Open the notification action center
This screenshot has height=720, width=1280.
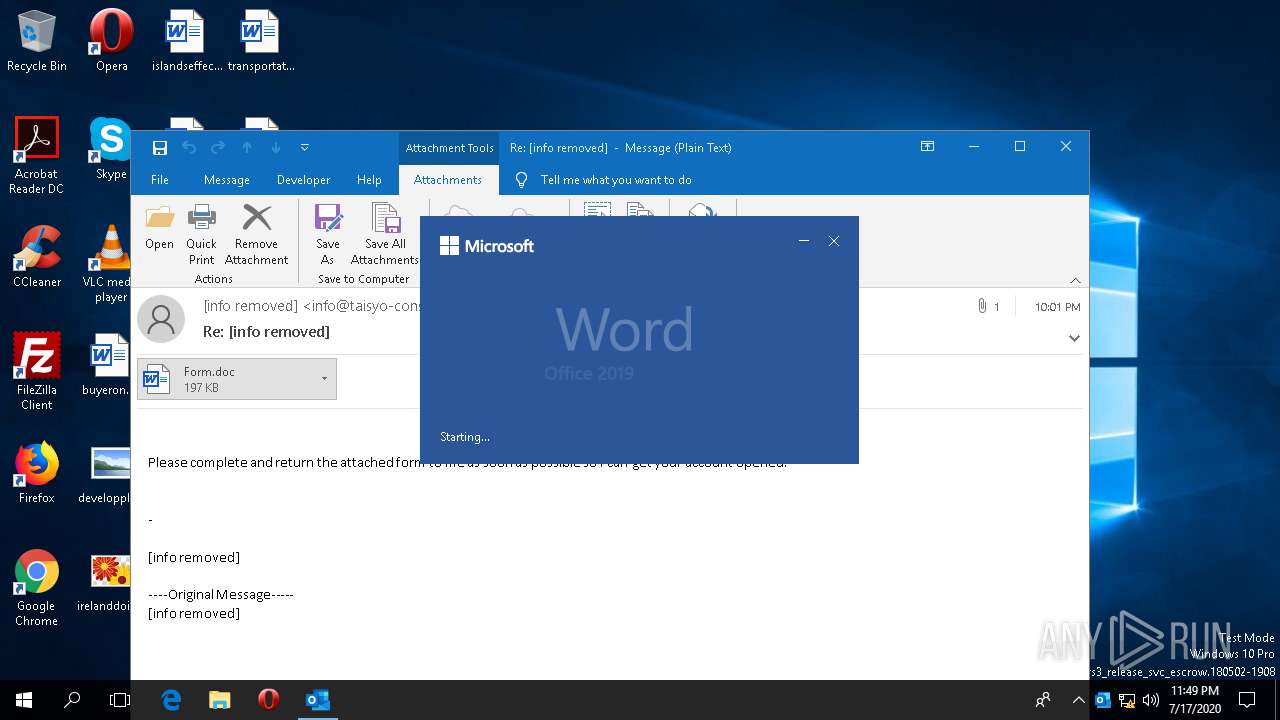coord(1248,700)
